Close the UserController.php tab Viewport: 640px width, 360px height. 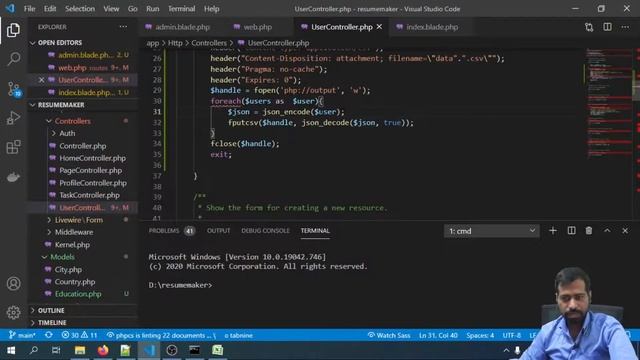point(379,27)
